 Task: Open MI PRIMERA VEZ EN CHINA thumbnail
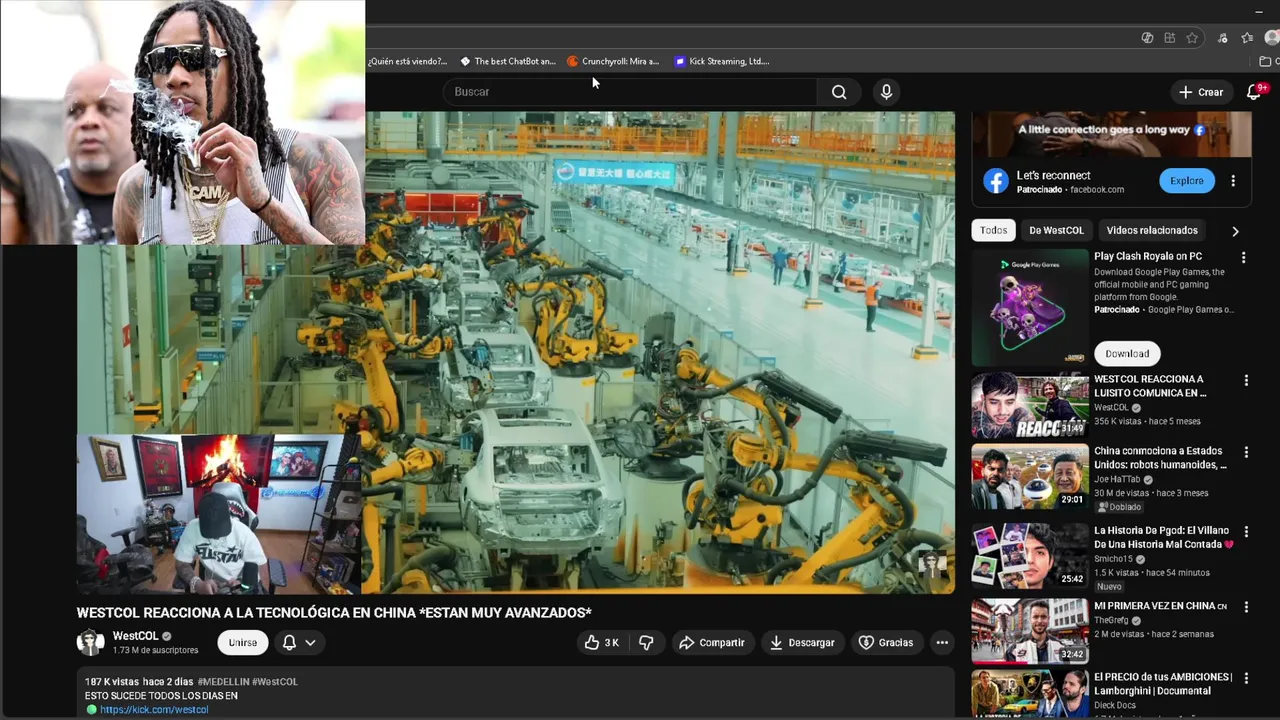tap(1030, 631)
